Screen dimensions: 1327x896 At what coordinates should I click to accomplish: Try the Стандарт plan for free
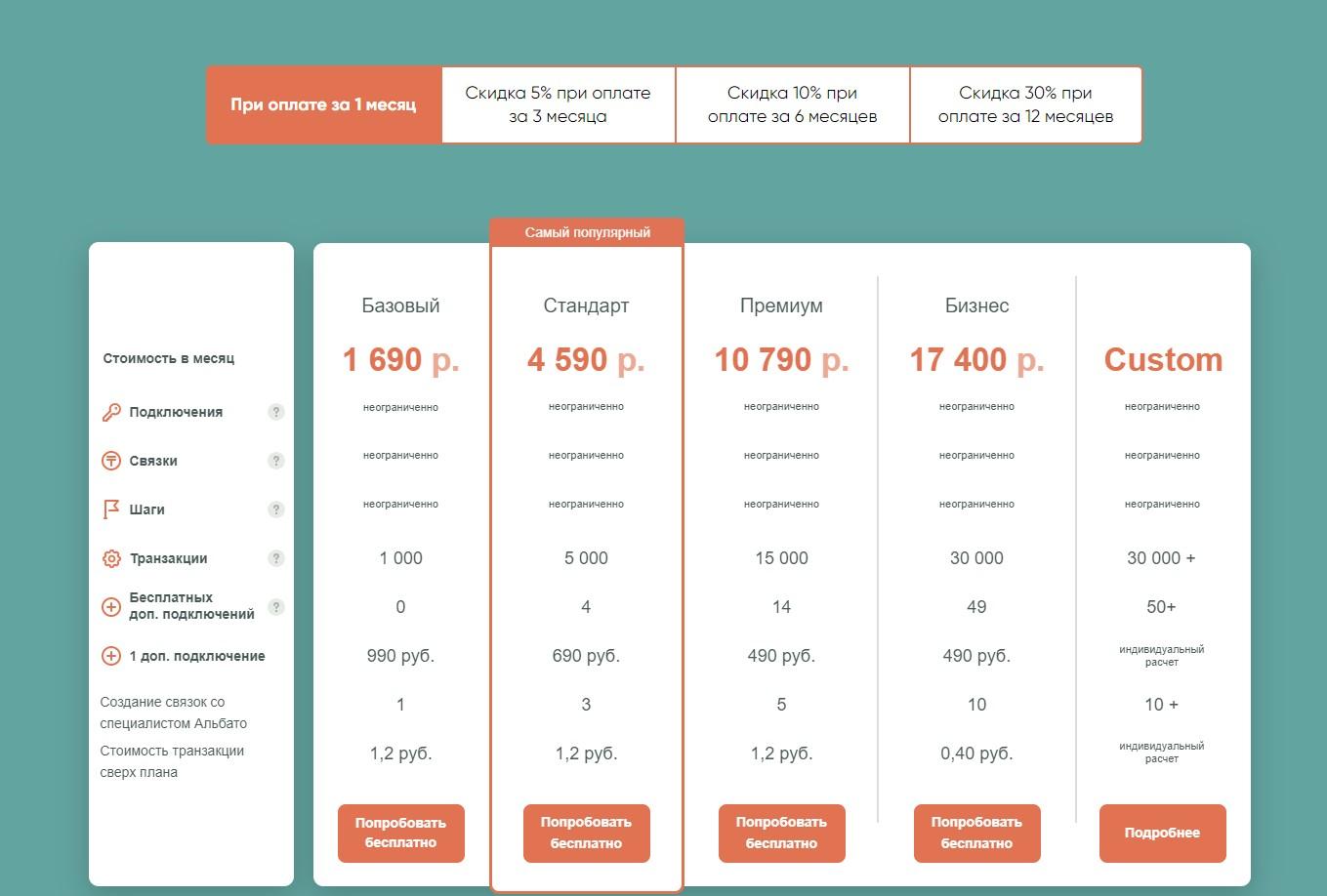tap(586, 833)
